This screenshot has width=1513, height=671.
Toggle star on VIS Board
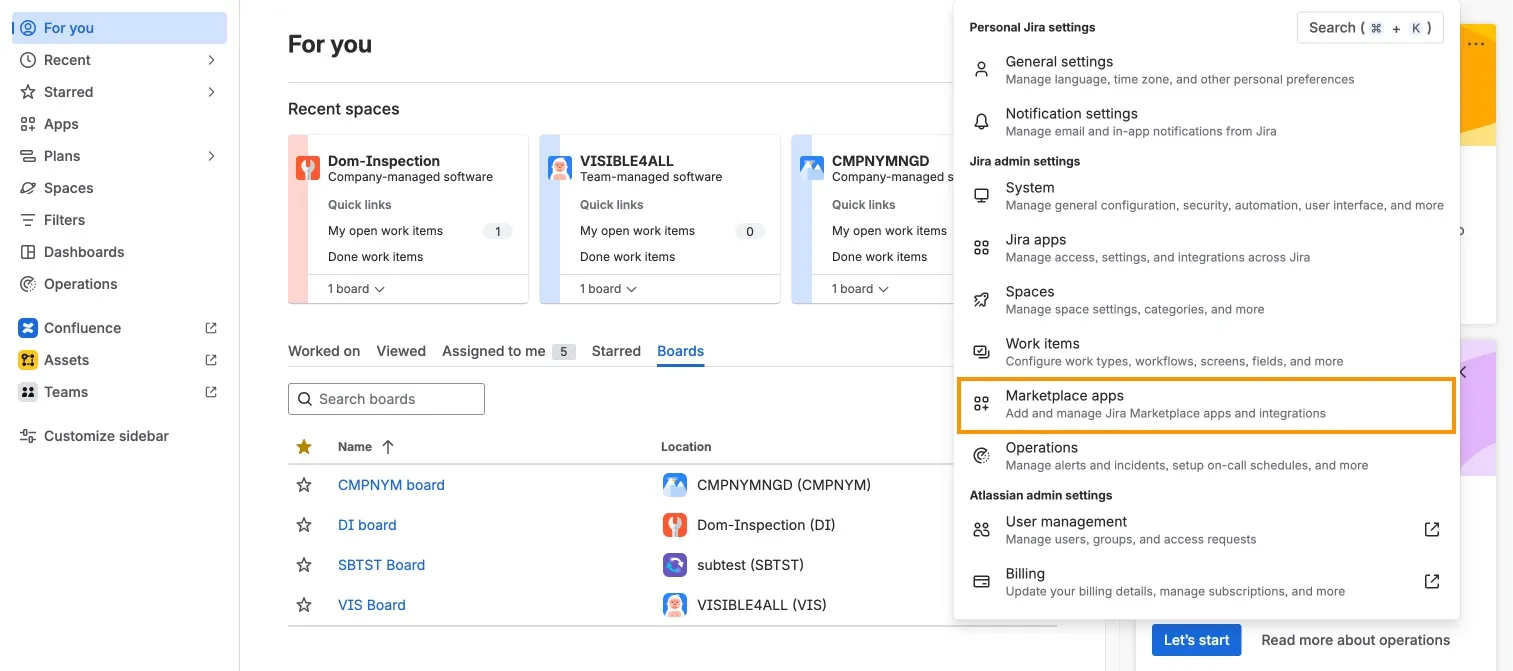304,605
